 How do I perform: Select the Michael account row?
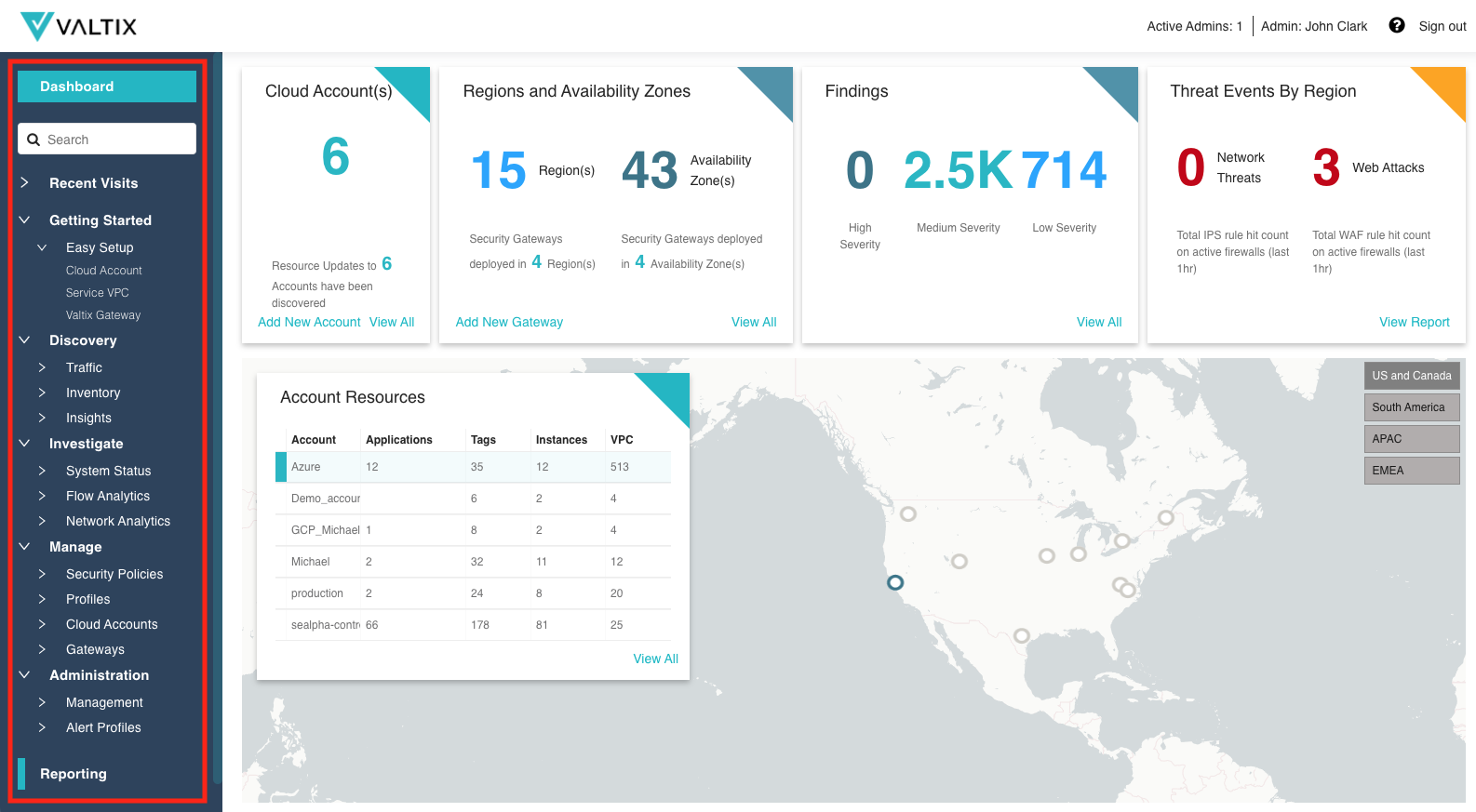tap(473, 562)
